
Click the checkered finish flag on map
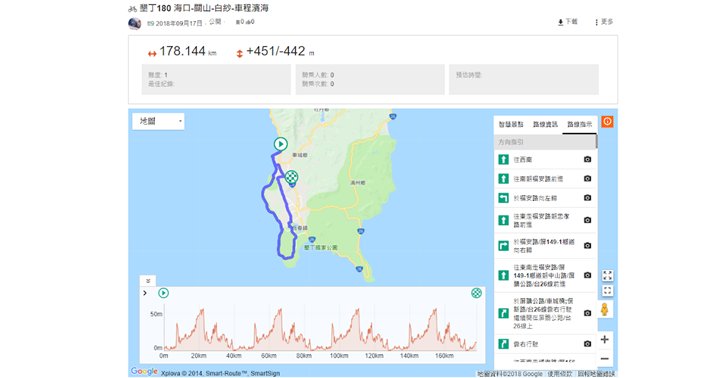pyautogui.click(x=292, y=177)
